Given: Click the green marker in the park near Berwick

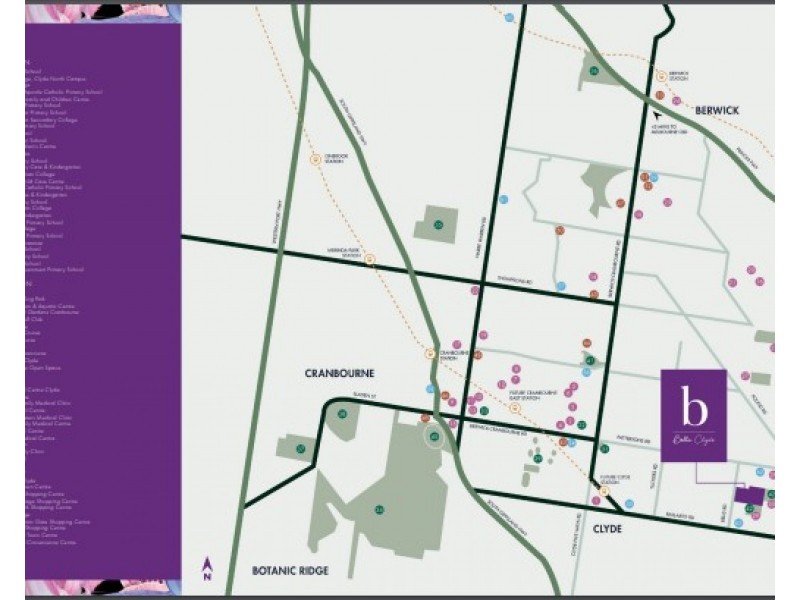Looking at the screenshot, I should point(594,71).
